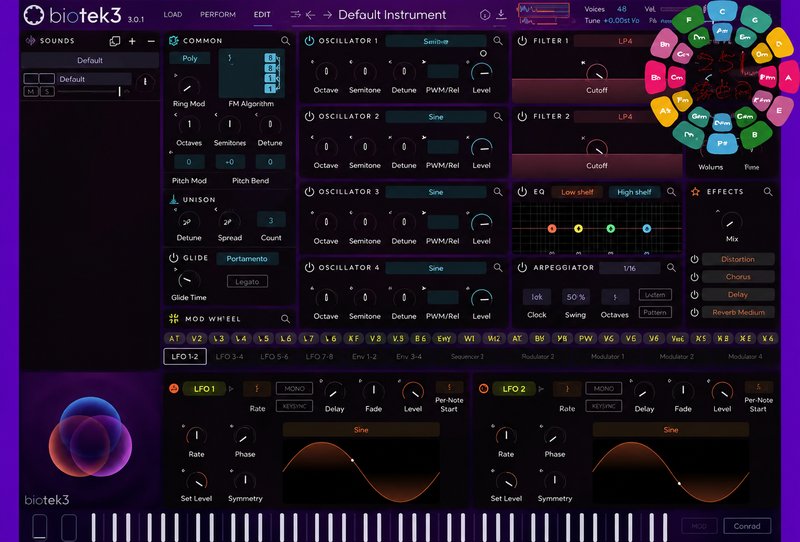
Task: Enable the Distortion effect power button
Action: tap(694, 259)
